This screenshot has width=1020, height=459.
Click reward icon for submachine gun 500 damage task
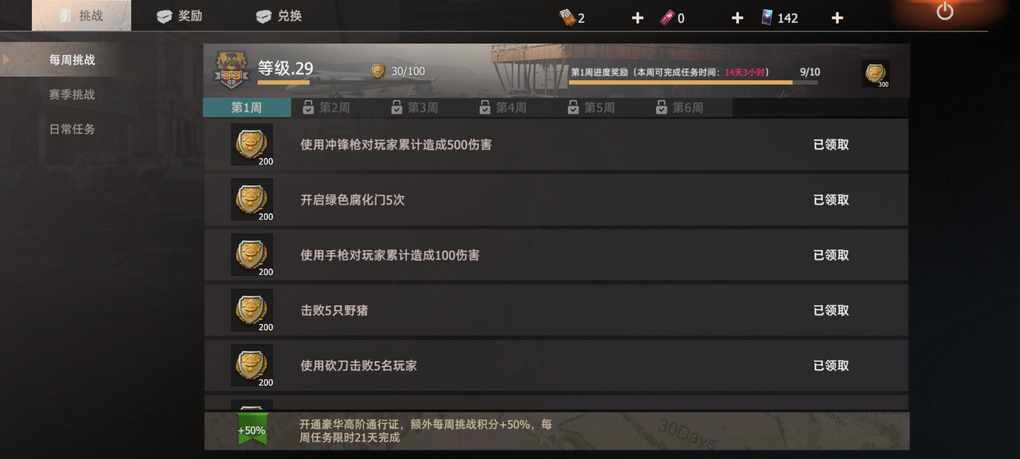coord(252,144)
